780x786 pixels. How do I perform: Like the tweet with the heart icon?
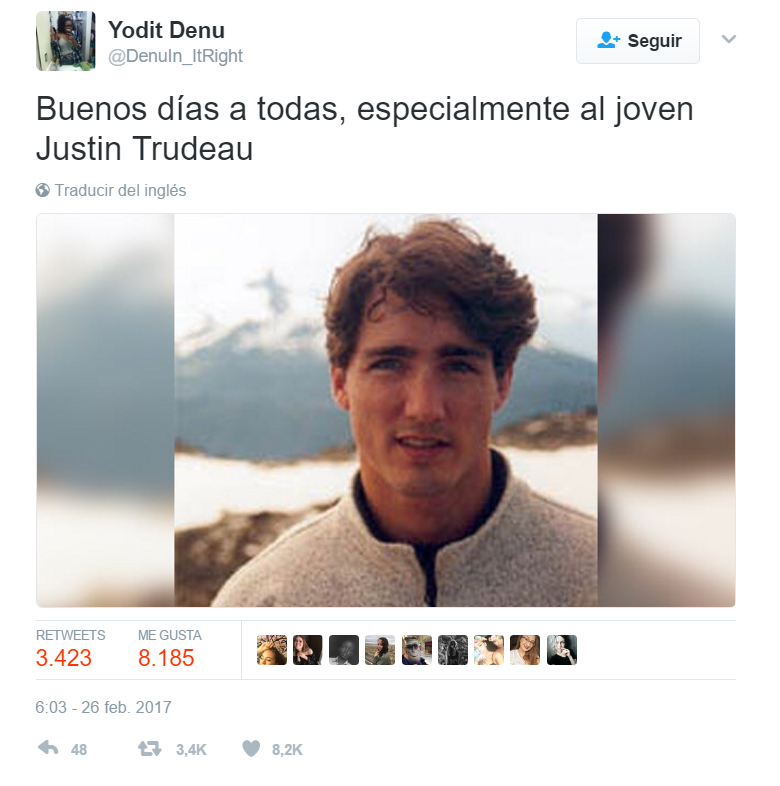251,749
